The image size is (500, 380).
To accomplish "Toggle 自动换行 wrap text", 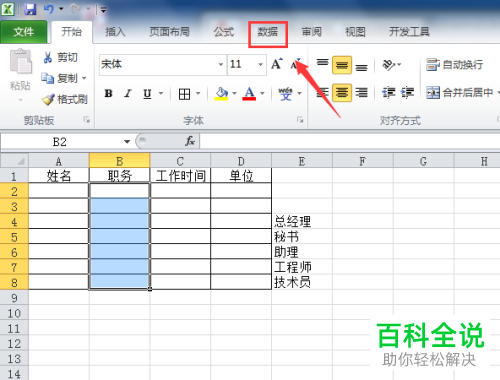I will point(454,64).
